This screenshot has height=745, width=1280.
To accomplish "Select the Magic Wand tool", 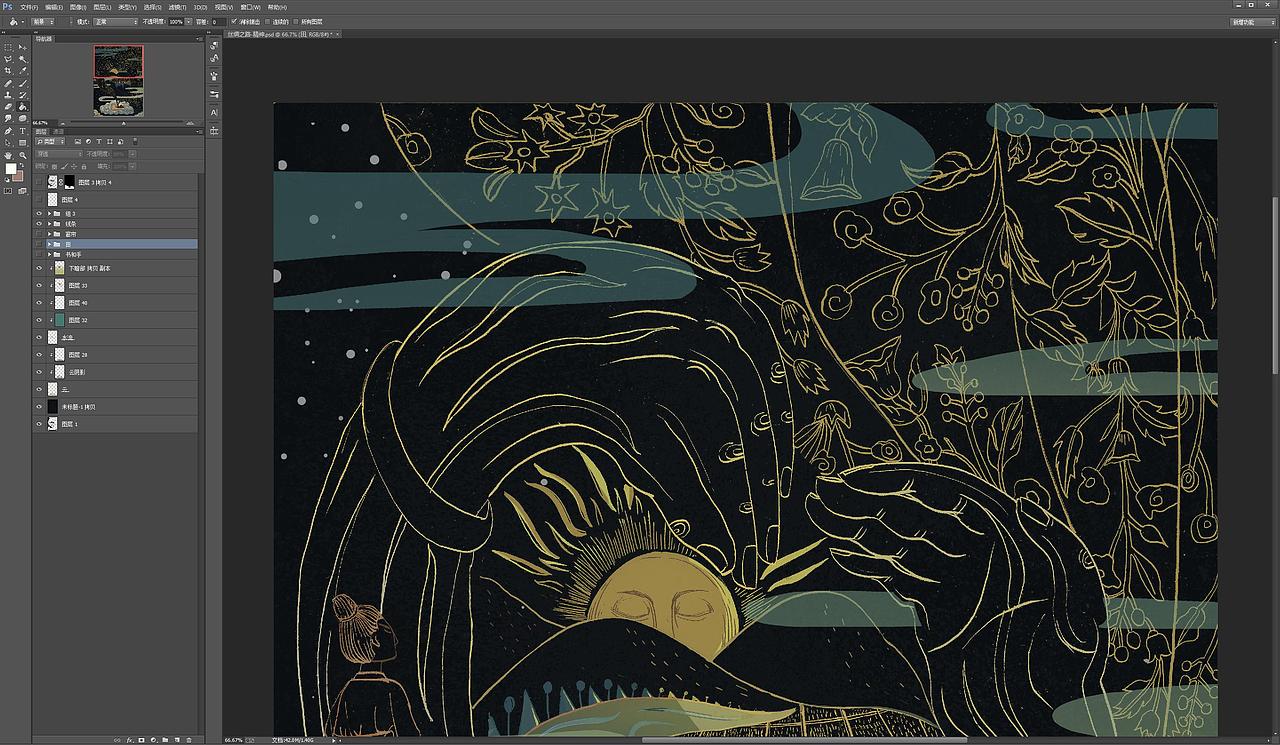I will pyautogui.click(x=22, y=59).
